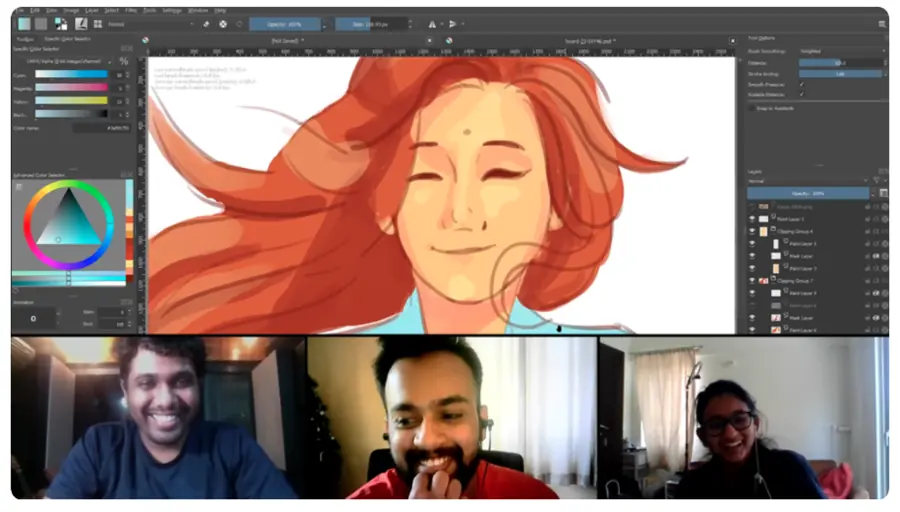Screen dimensions: 900x512
Task: Switch to the board .psd document tab
Action: click(589, 41)
